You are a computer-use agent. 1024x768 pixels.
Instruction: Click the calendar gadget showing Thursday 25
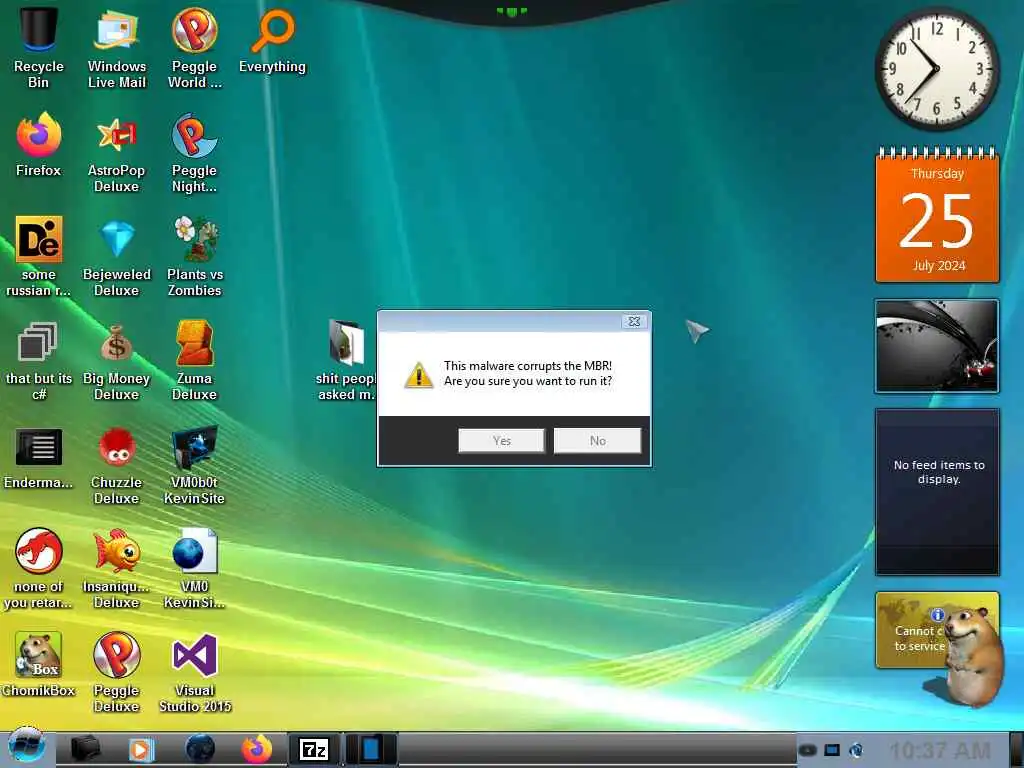[937, 216]
